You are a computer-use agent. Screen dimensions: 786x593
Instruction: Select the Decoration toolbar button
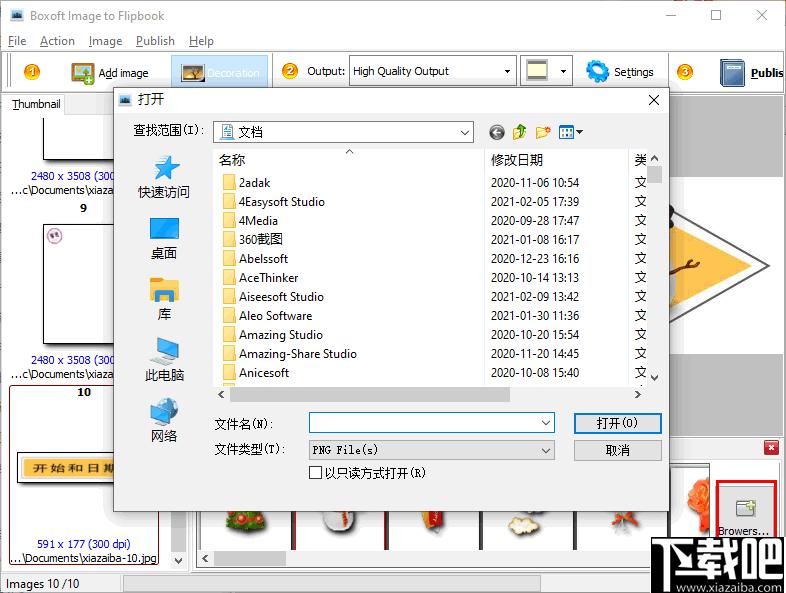[220, 73]
